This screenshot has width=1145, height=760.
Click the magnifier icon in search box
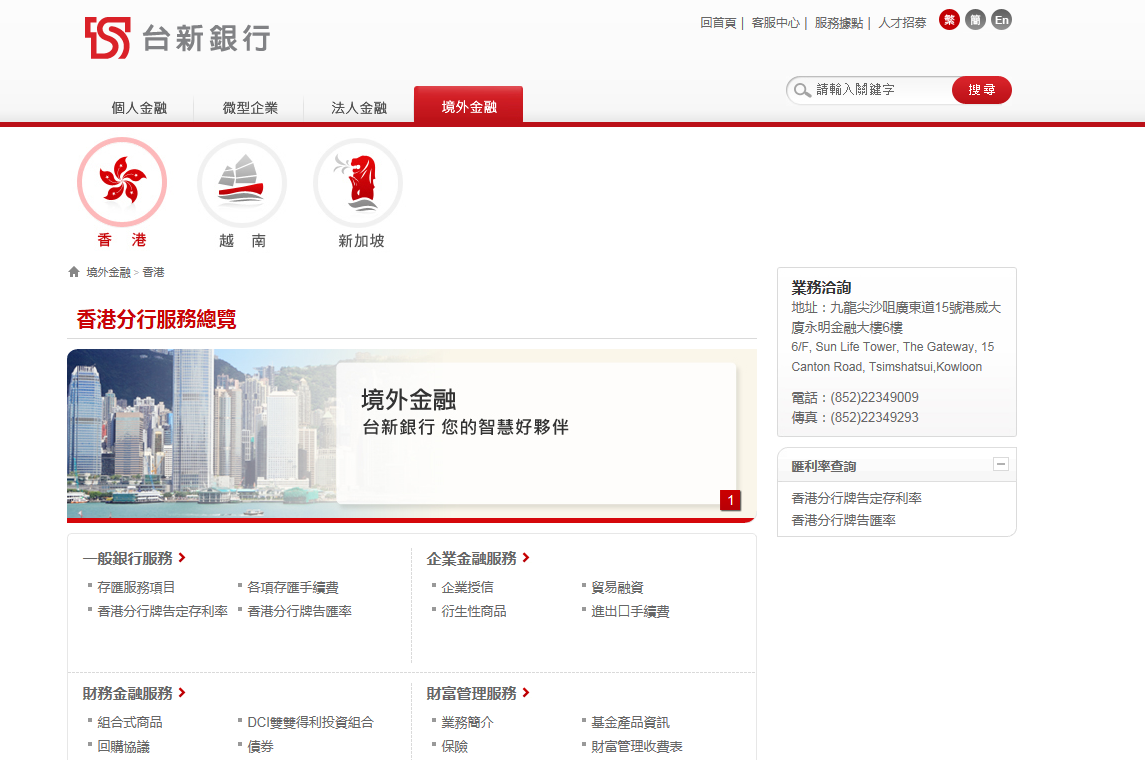click(x=802, y=90)
